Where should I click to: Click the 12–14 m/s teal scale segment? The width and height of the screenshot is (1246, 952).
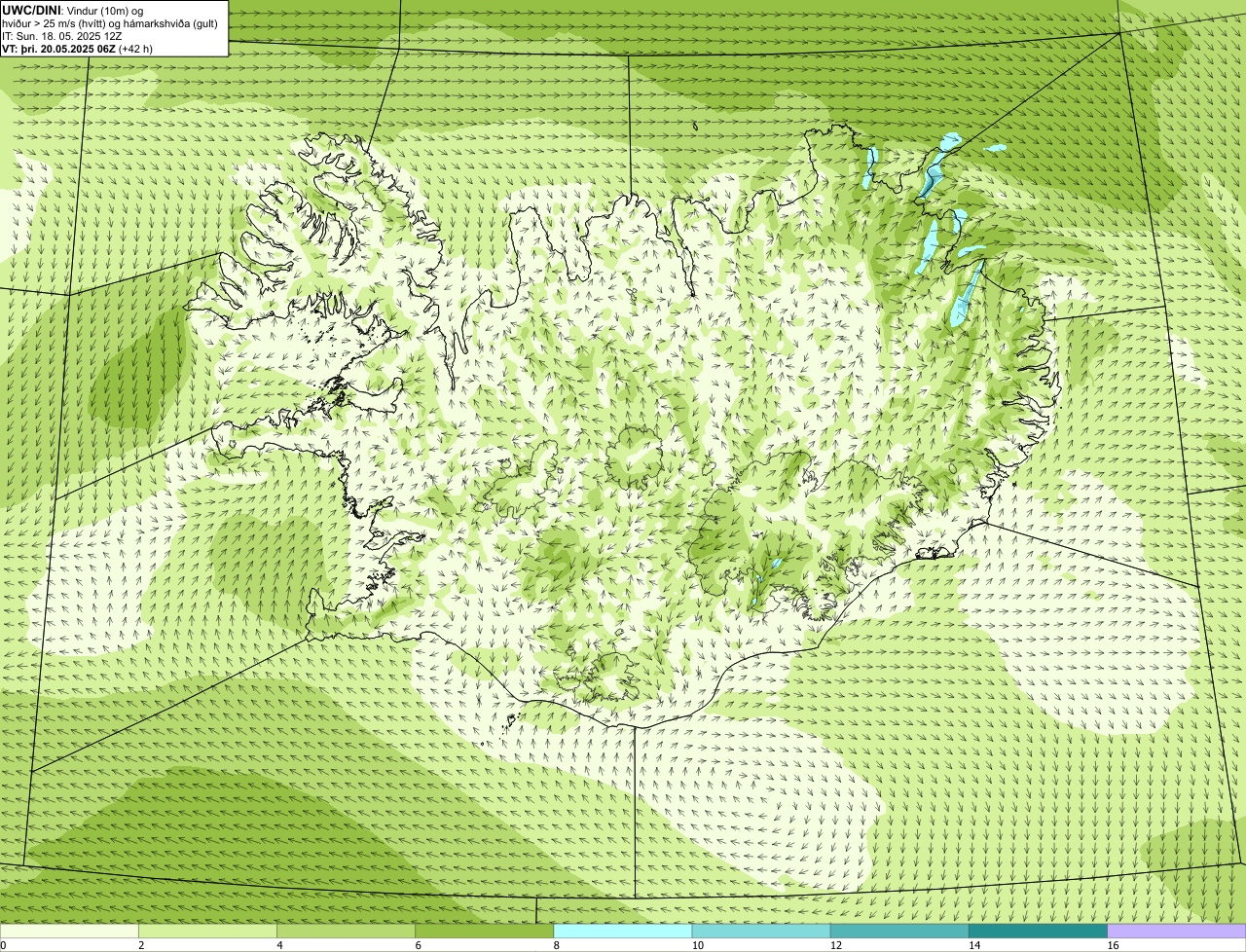tap(899, 931)
